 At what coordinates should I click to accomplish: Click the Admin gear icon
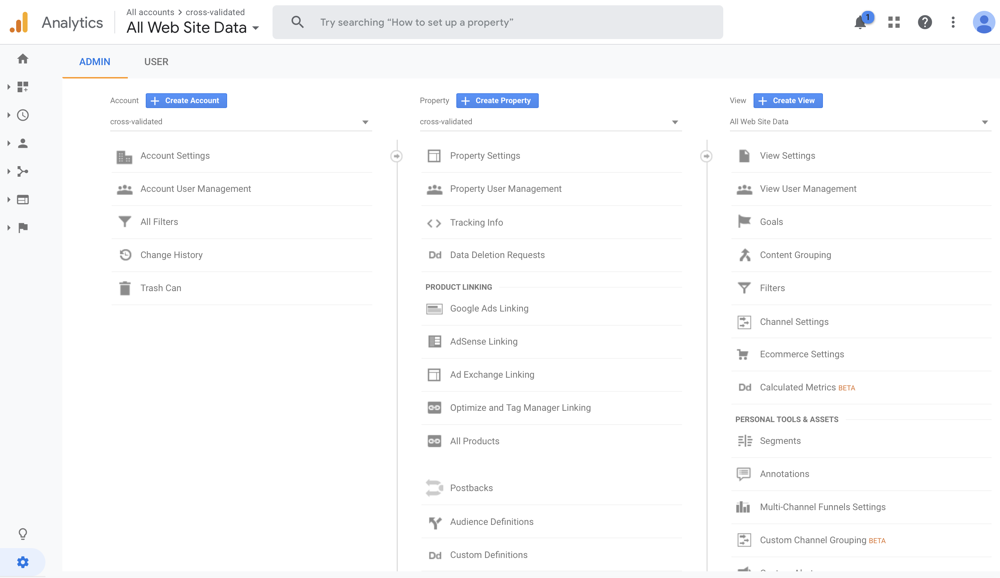click(x=23, y=563)
